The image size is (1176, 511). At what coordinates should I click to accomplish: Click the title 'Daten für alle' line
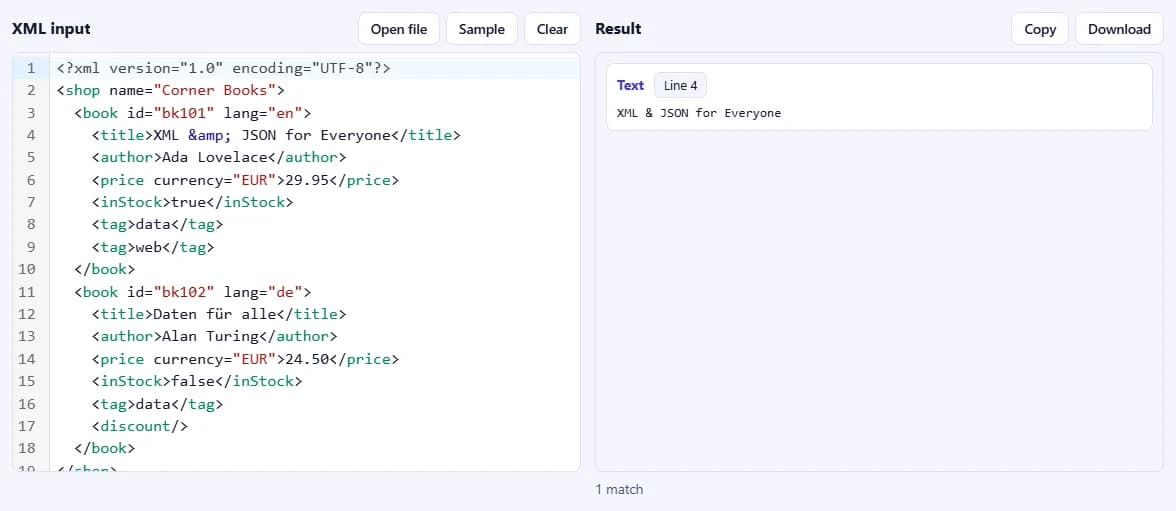pyautogui.click(x=219, y=314)
